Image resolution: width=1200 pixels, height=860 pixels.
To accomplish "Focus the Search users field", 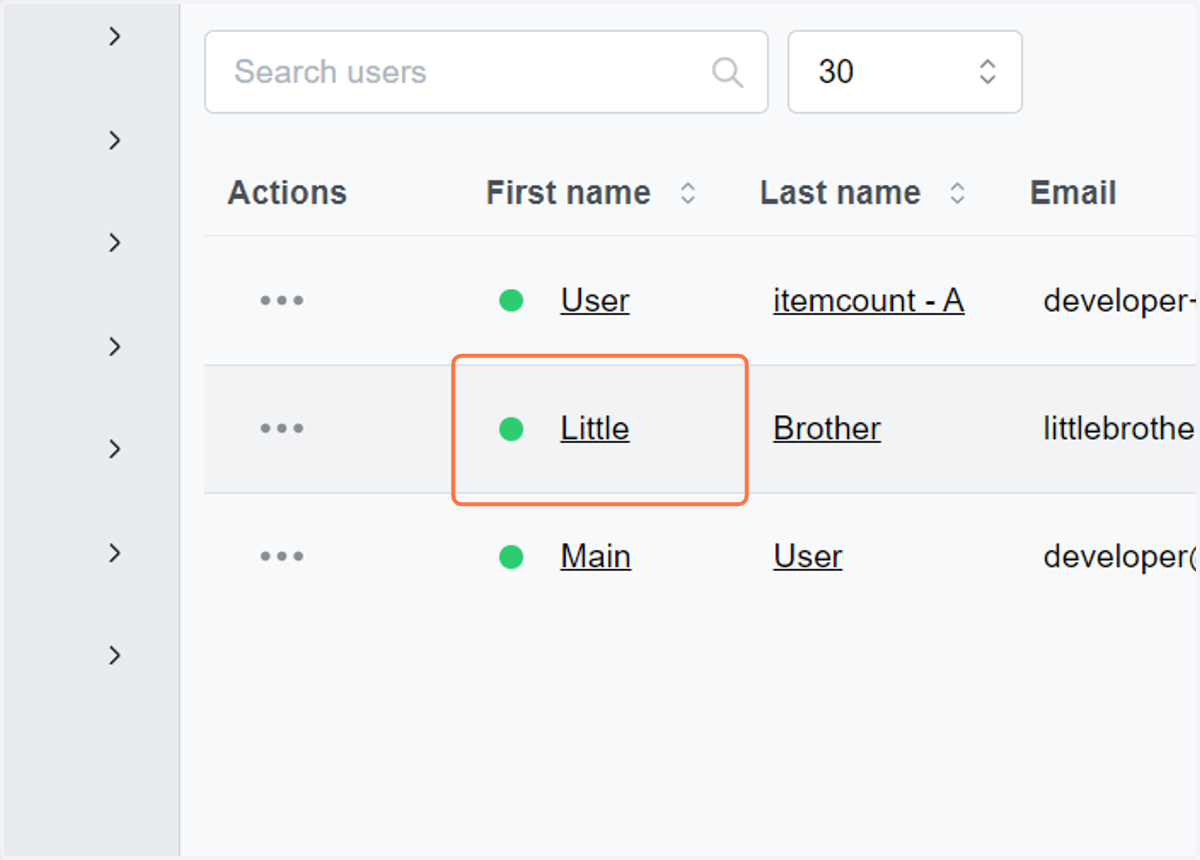I will click(x=486, y=72).
